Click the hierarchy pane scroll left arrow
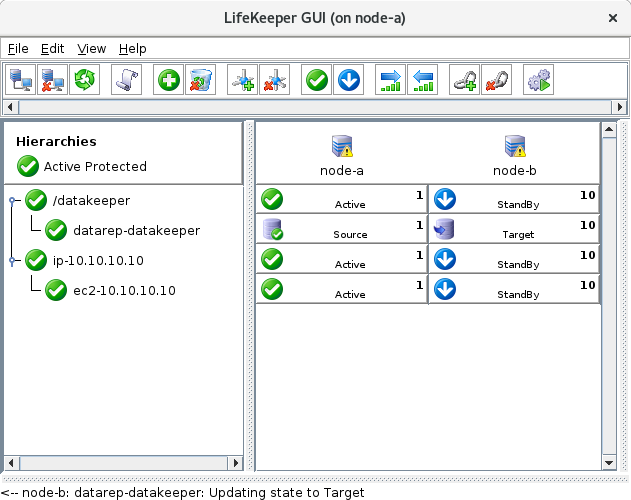The width and height of the screenshot is (631, 500). tap(11, 463)
